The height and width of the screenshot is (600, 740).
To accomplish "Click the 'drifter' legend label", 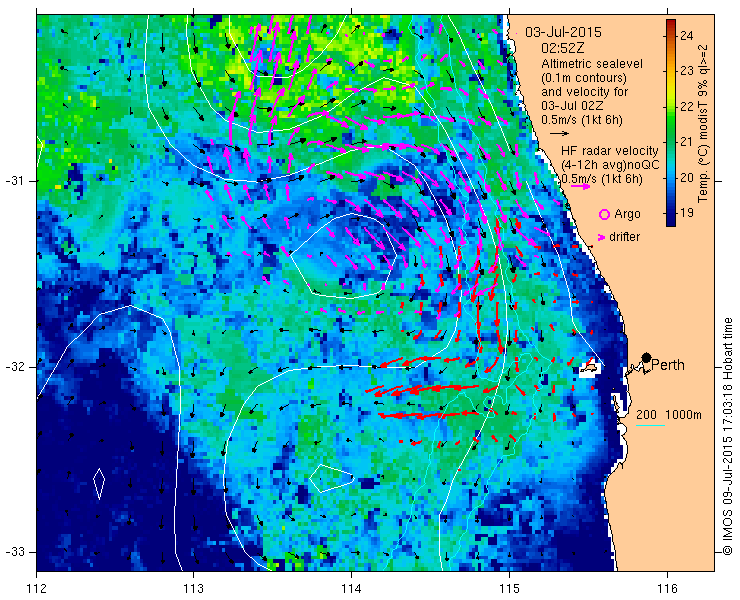I will point(624,237).
